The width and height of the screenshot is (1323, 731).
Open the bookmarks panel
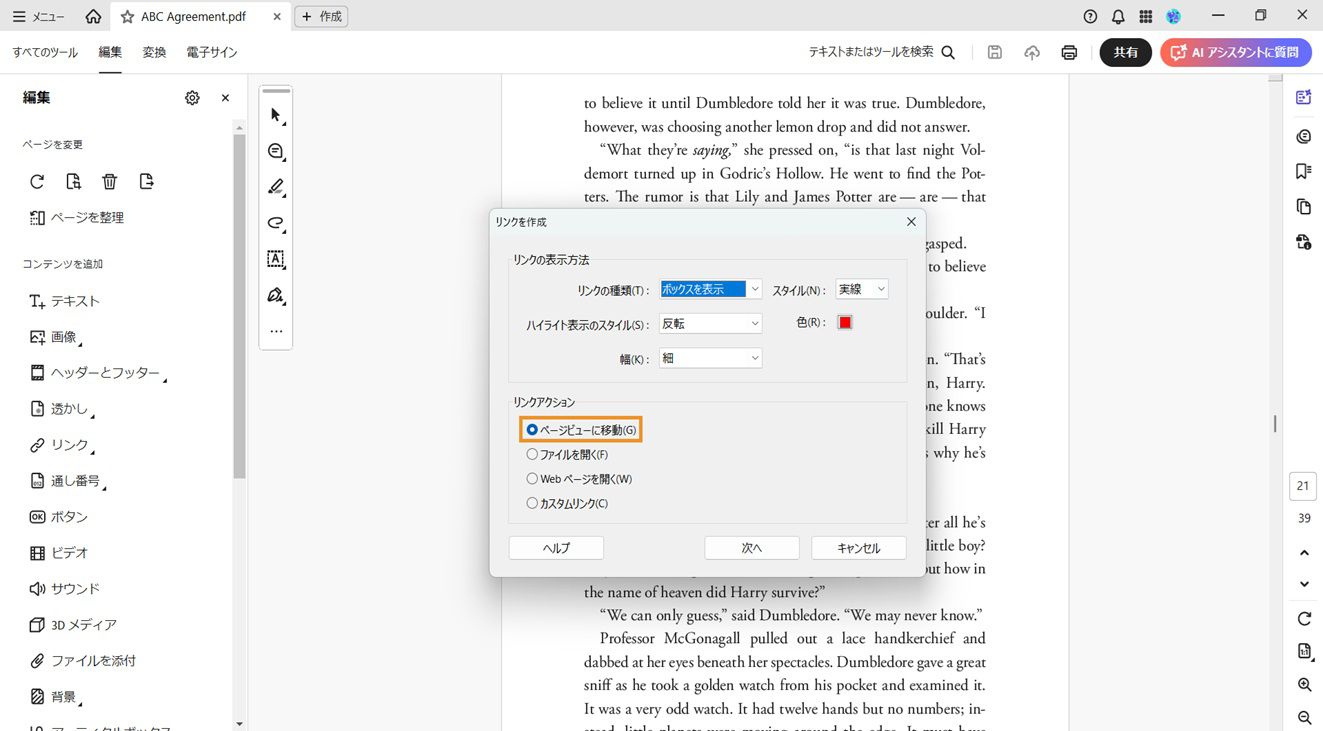click(x=1303, y=171)
